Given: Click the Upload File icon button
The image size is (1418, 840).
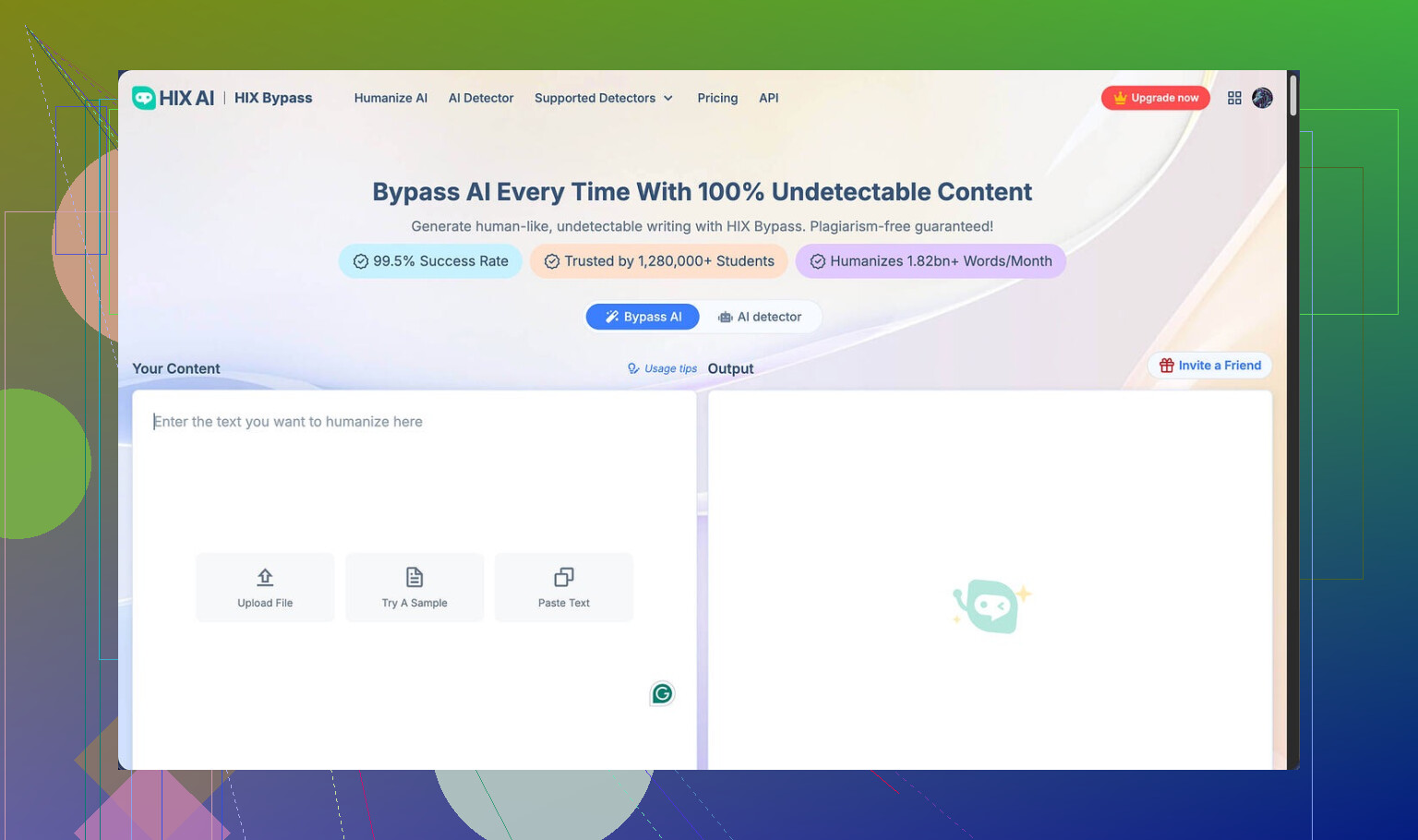Looking at the screenshot, I should click(x=265, y=578).
